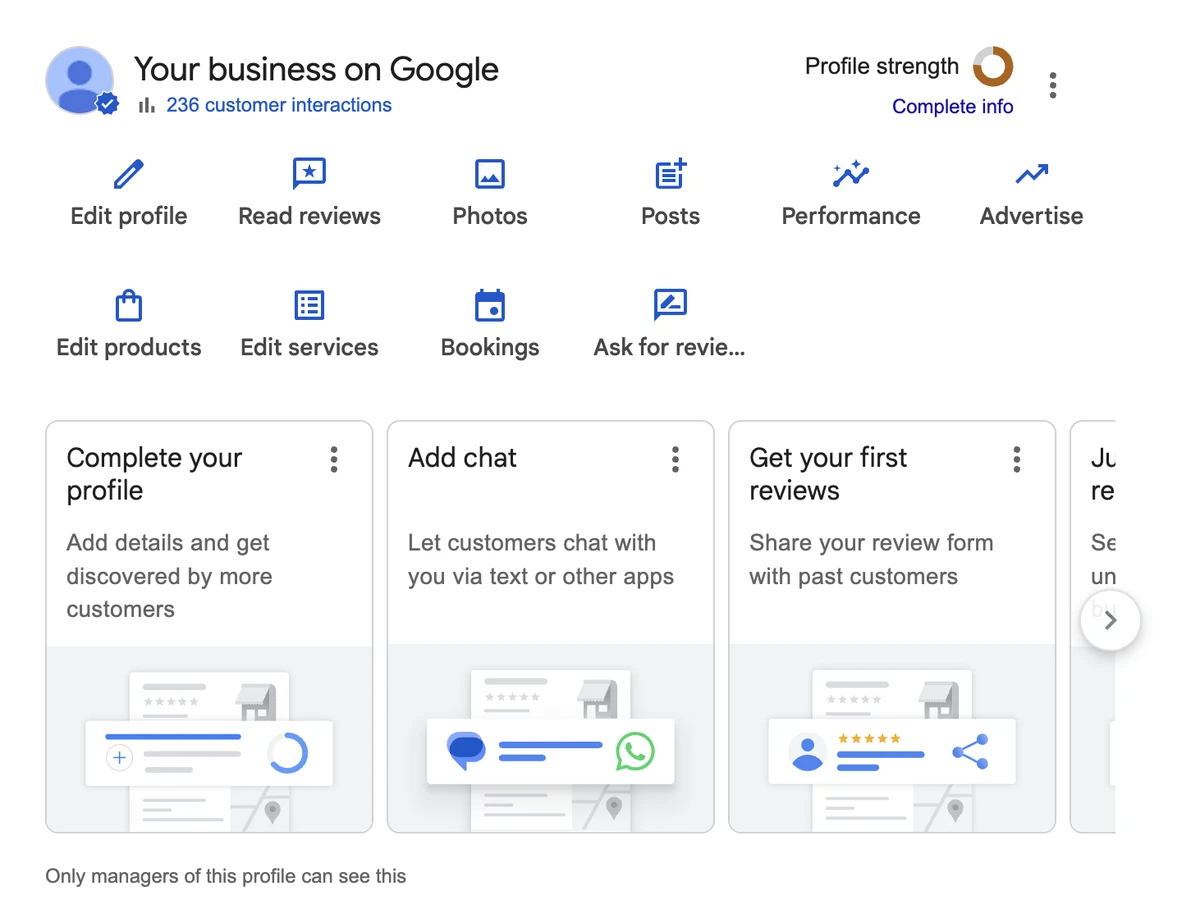The width and height of the screenshot is (1200, 909).
Task: Click the Advertise trending arrow icon
Action: click(1031, 174)
